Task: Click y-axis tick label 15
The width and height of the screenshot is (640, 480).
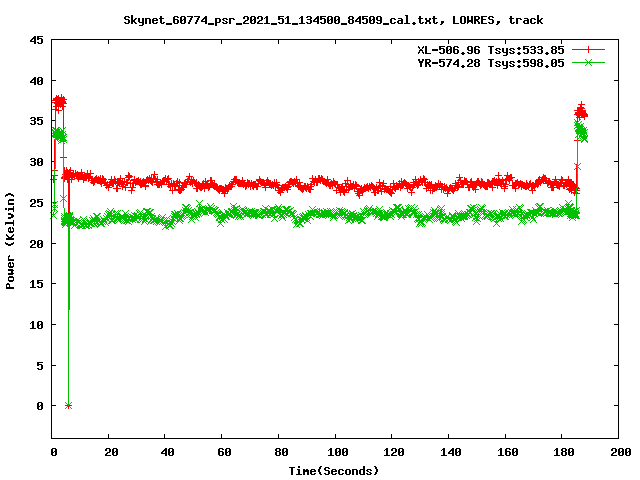Action: click(x=36, y=284)
